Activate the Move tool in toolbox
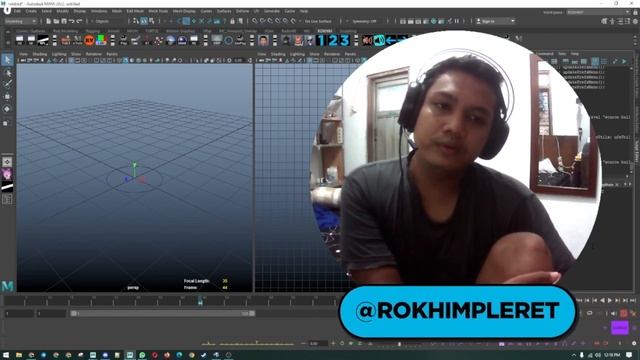 [x=7, y=97]
